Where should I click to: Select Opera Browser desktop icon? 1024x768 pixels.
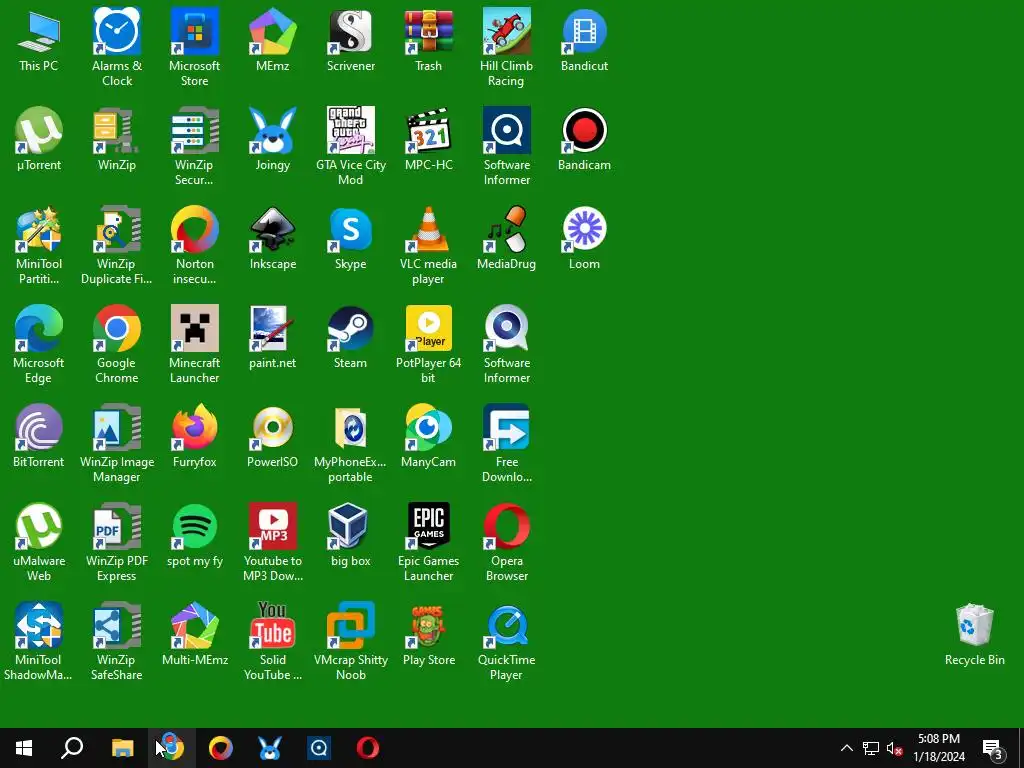coord(506,542)
